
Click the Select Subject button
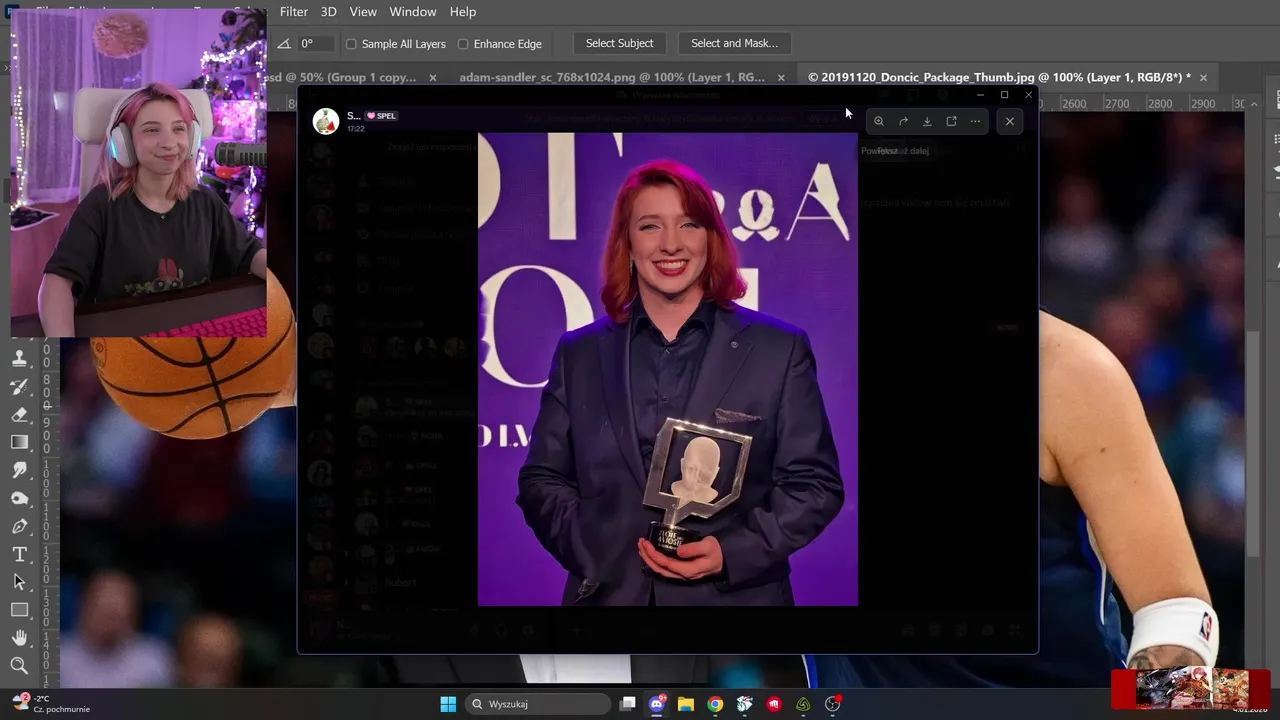[x=620, y=43]
